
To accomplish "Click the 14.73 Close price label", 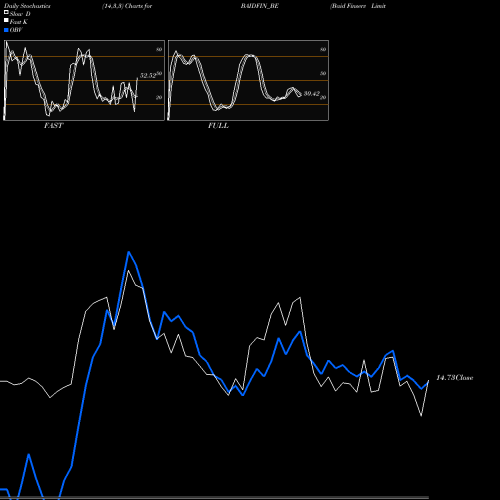I will pyautogui.click(x=455, y=378).
